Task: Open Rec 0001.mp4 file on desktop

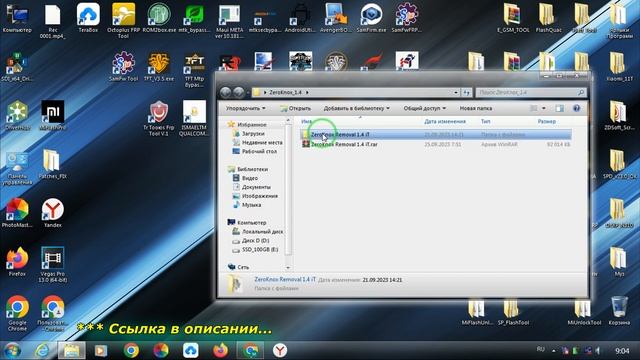Action: (53, 20)
